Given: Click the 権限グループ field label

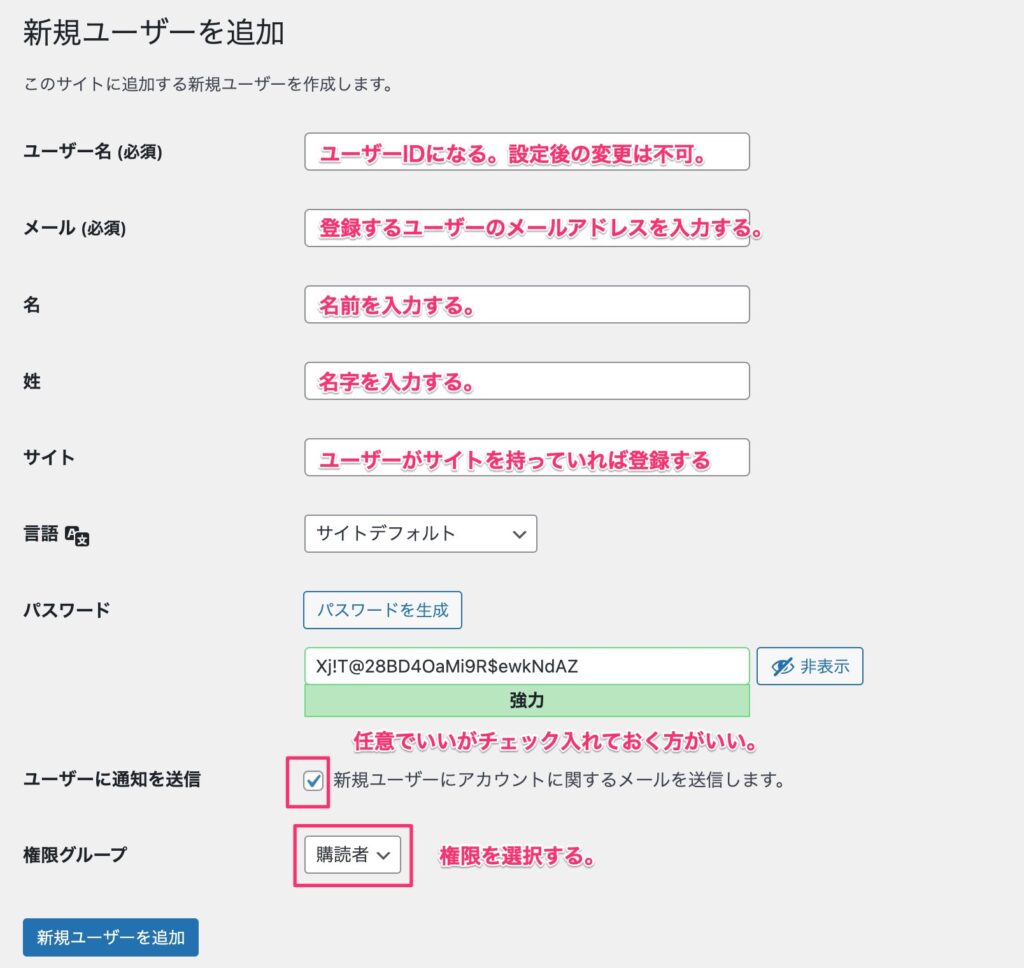Looking at the screenshot, I should coord(75,854).
